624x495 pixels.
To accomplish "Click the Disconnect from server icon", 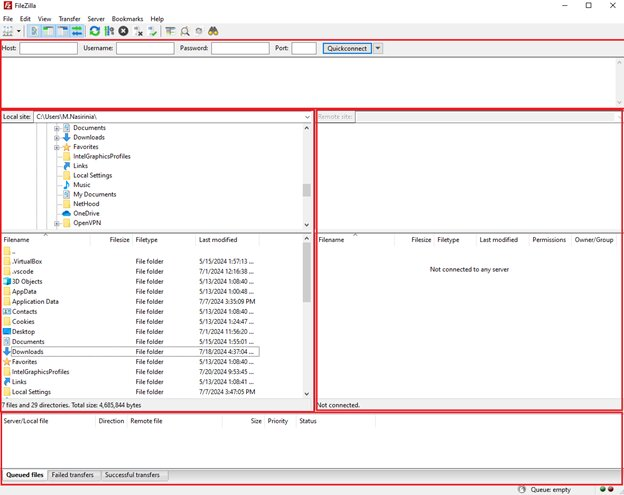I will [x=138, y=31].
